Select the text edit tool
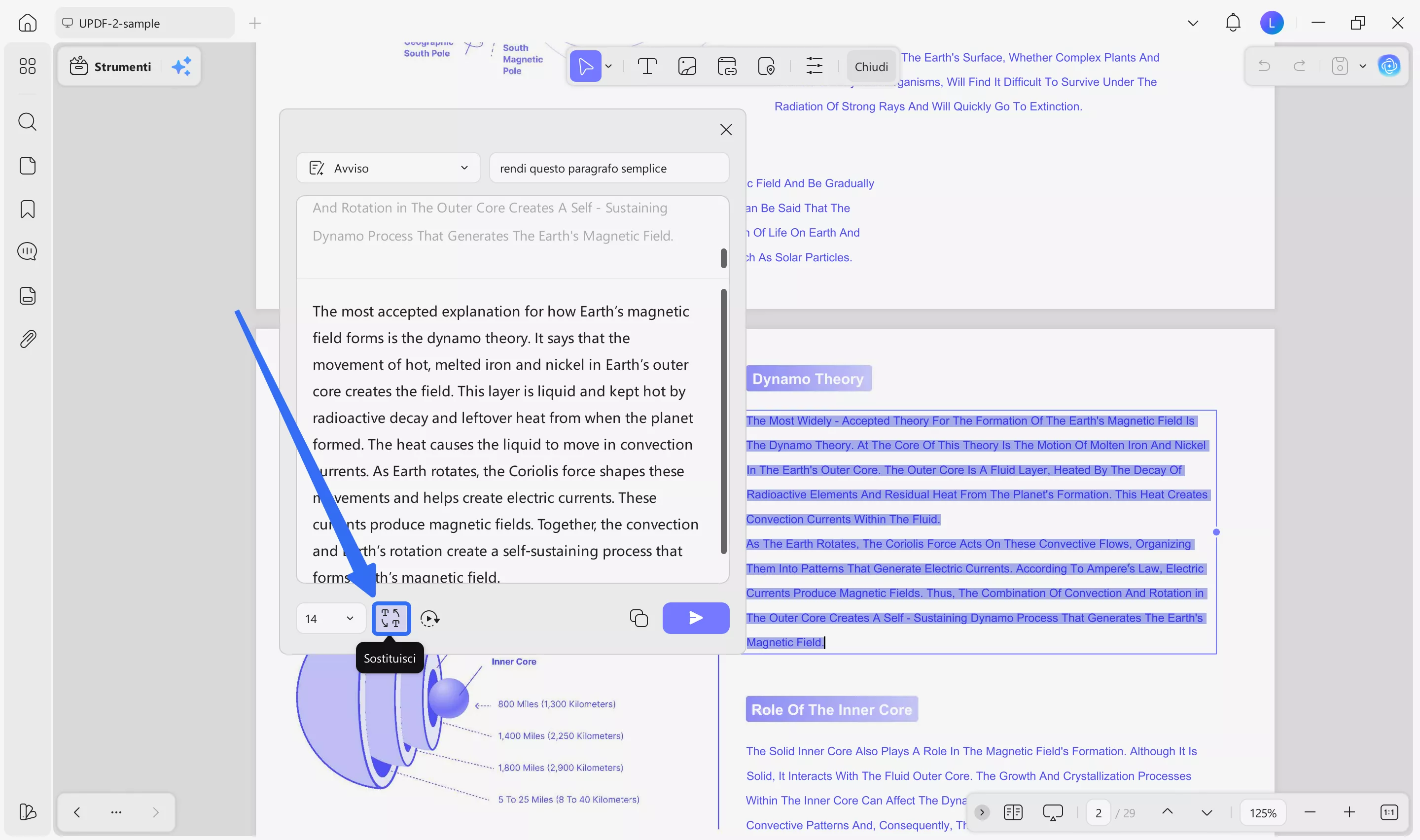Screen dimensions: 1420x840 pos(647,66)
